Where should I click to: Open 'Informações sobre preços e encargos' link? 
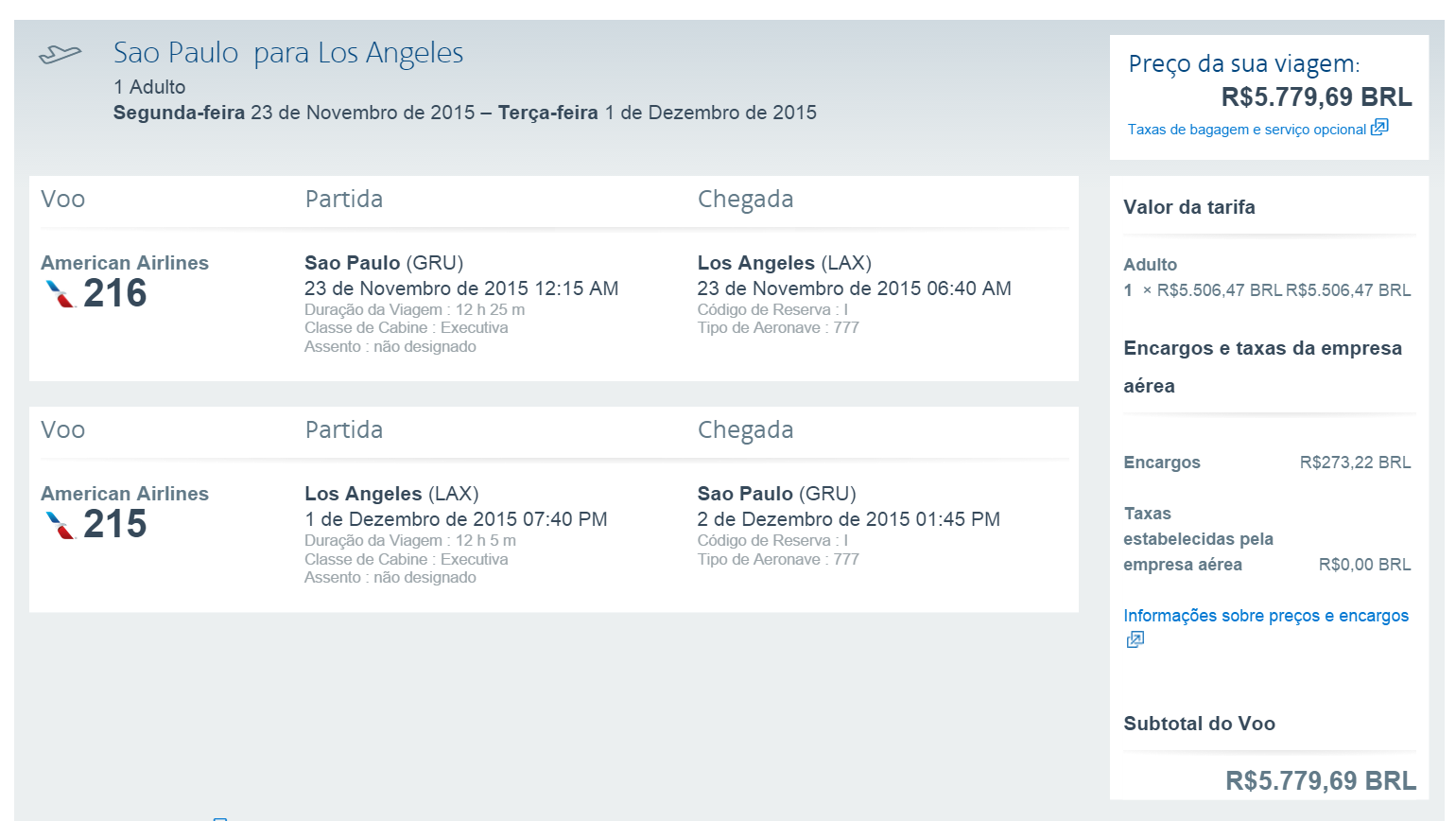(x=1266, y=616)
